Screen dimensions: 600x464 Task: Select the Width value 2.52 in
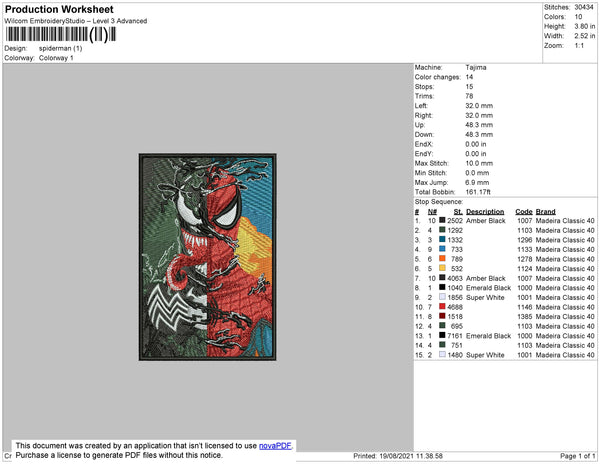pyautogui.click(x=584, y=36)
